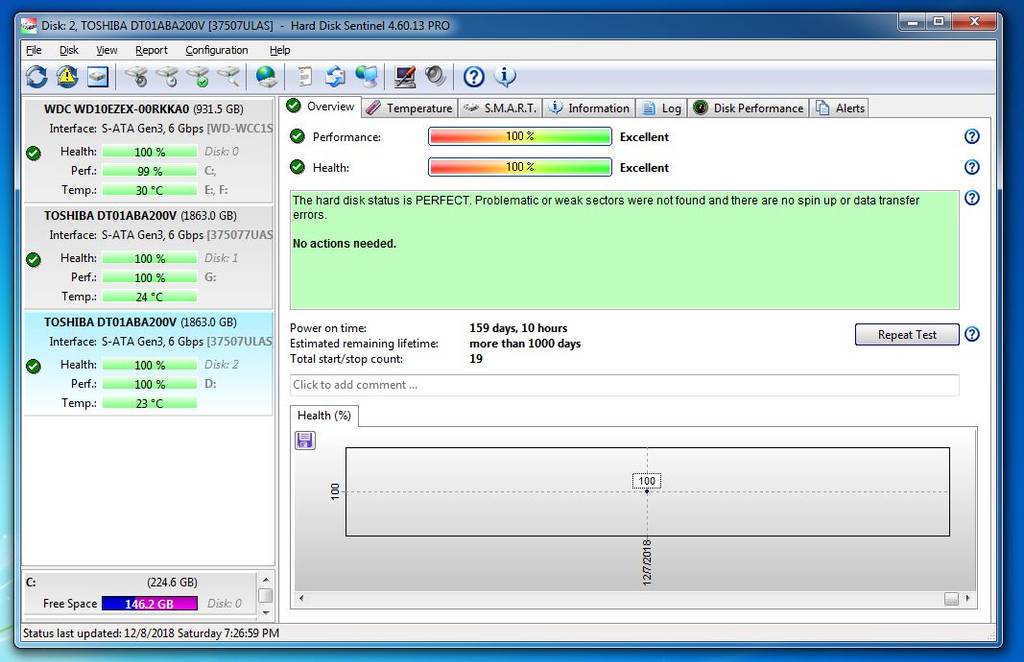The image size is (1024, 662).
Task: Switch to the Disk Performance tab
Action: [748, 108]
